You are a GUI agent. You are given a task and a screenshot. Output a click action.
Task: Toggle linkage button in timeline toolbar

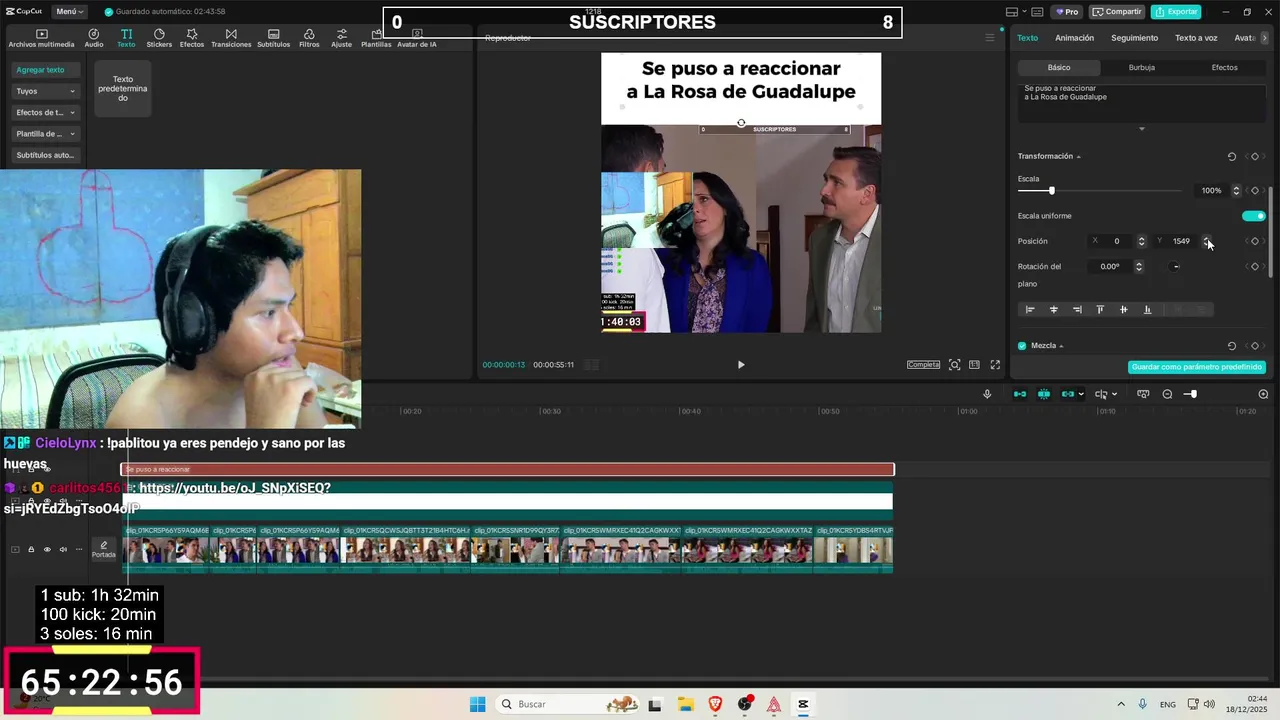(x=1068, y=394)
